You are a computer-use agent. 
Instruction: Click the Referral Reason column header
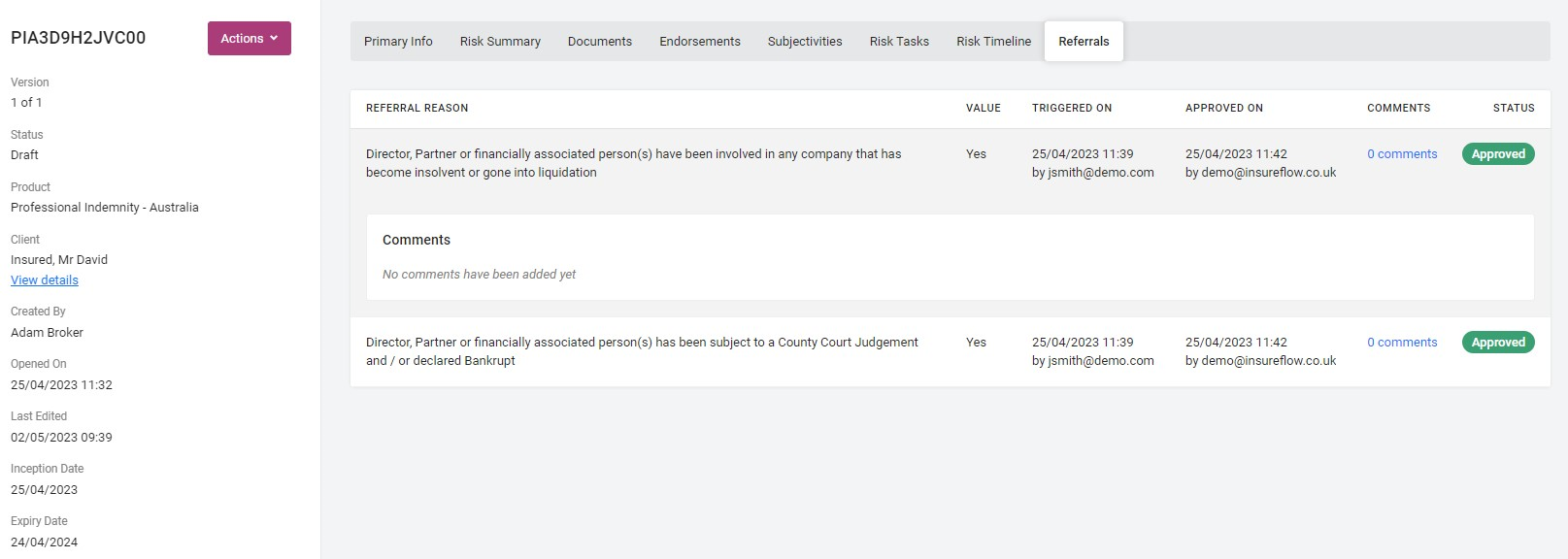[x=417, y=109]
